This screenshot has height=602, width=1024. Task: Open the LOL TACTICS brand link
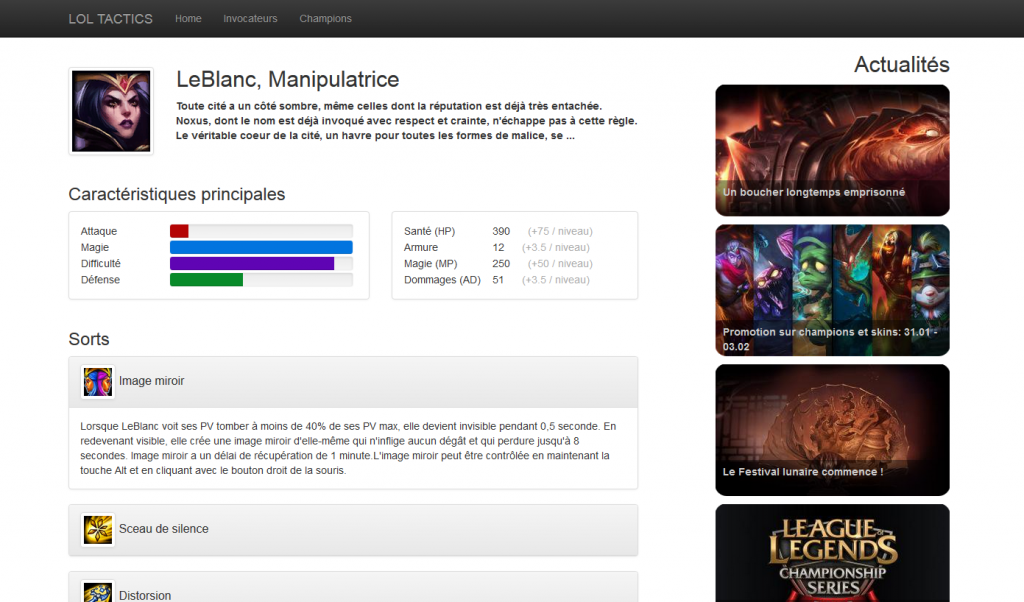pos(110,19)
